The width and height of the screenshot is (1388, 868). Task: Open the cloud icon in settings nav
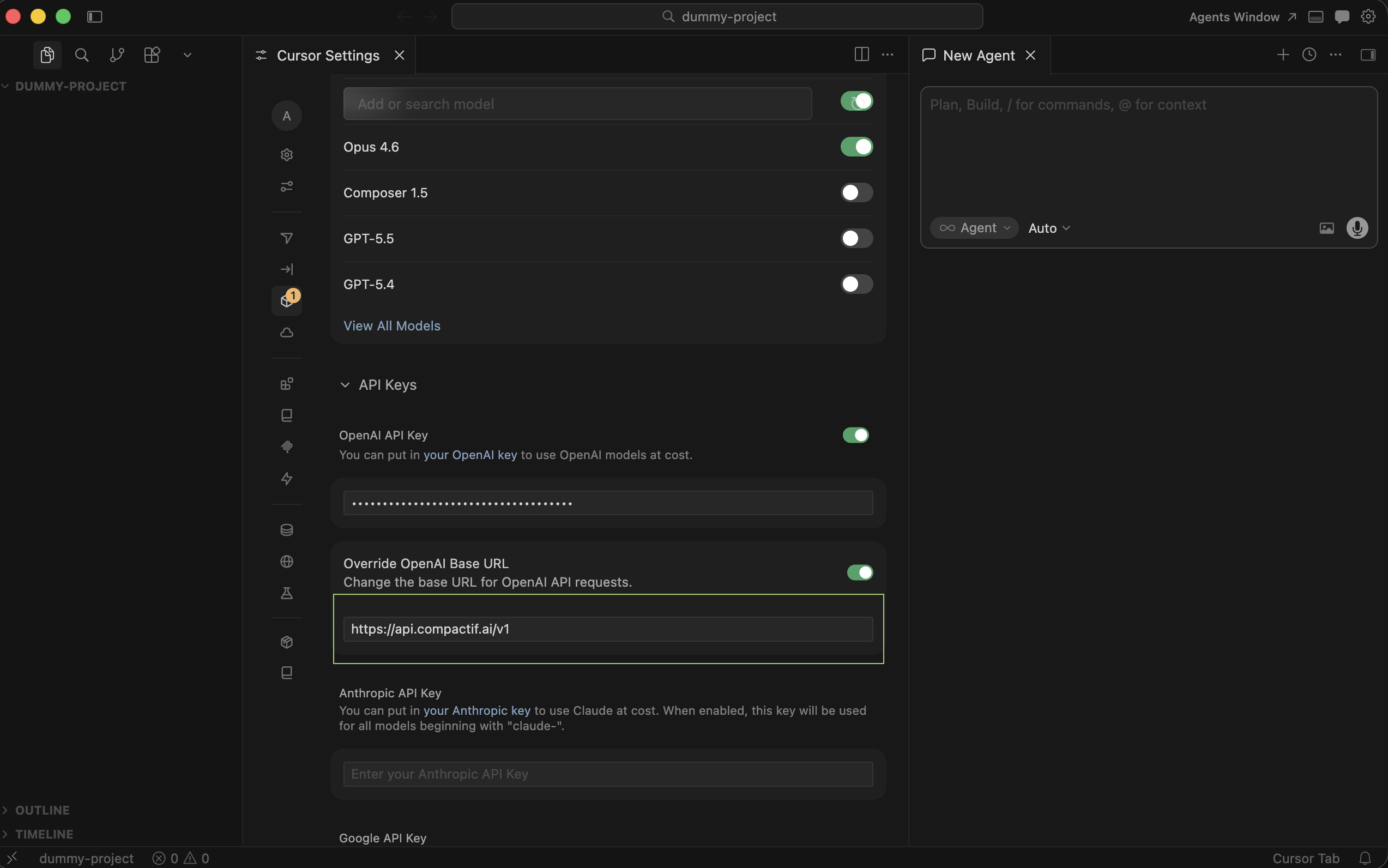(x=286, y=333)
